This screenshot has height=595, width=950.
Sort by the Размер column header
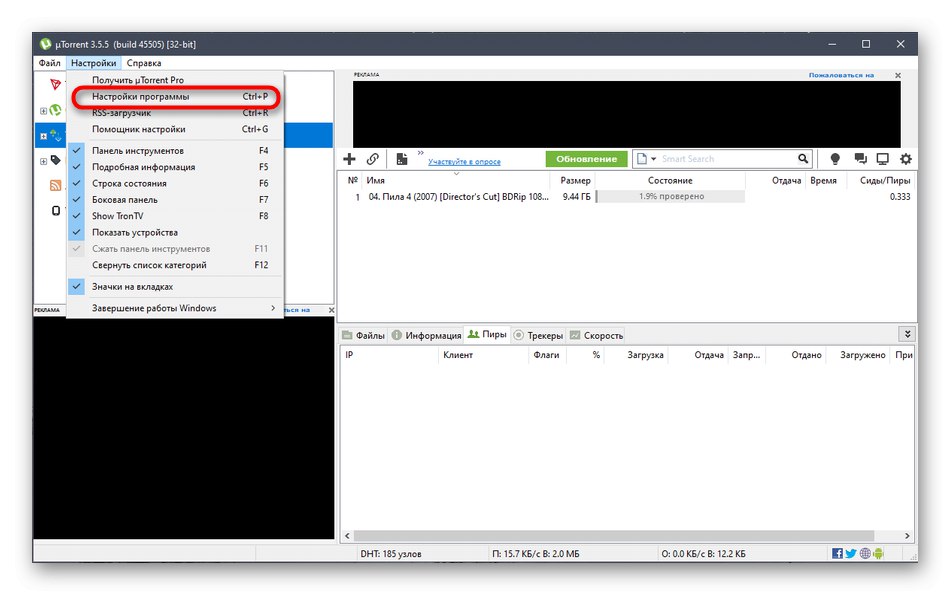[x=573, y=181]
